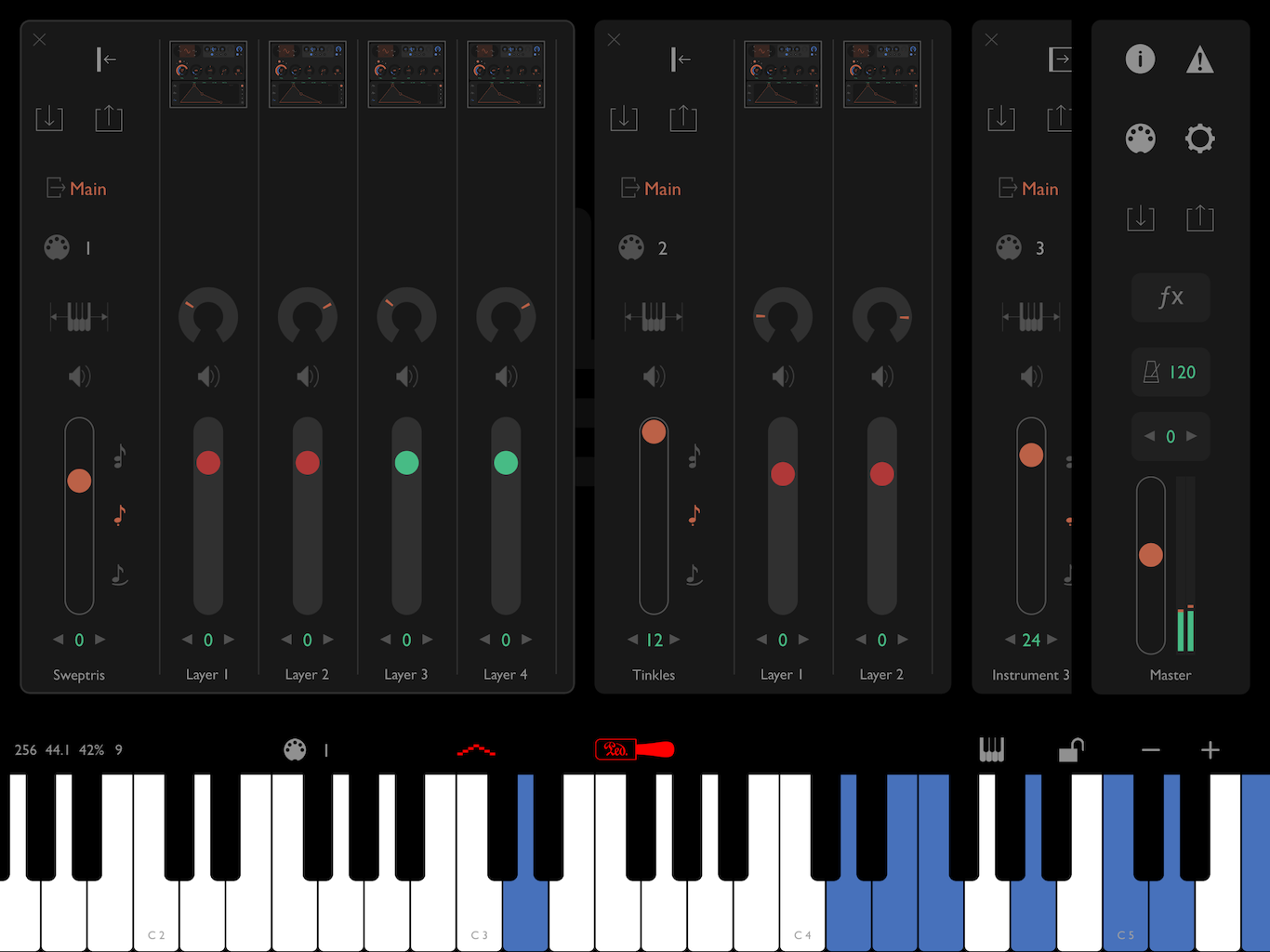
Task: Open the fx effects panel
Action: 1171,297
